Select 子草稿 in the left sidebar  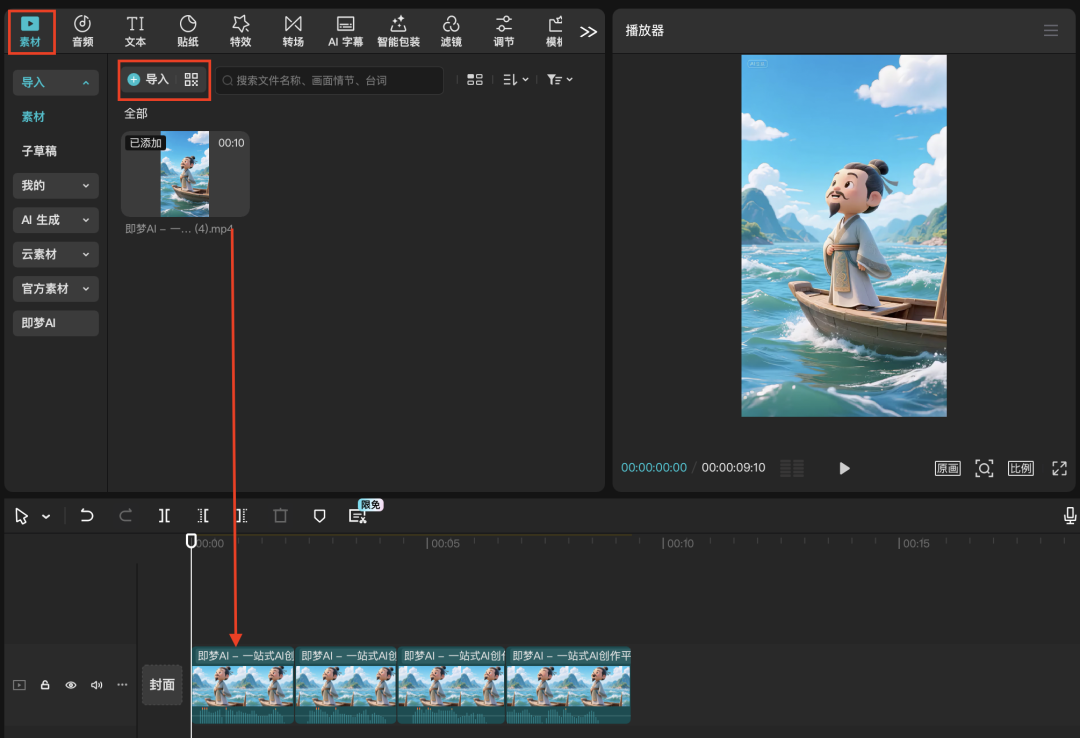tap(40, 151)
